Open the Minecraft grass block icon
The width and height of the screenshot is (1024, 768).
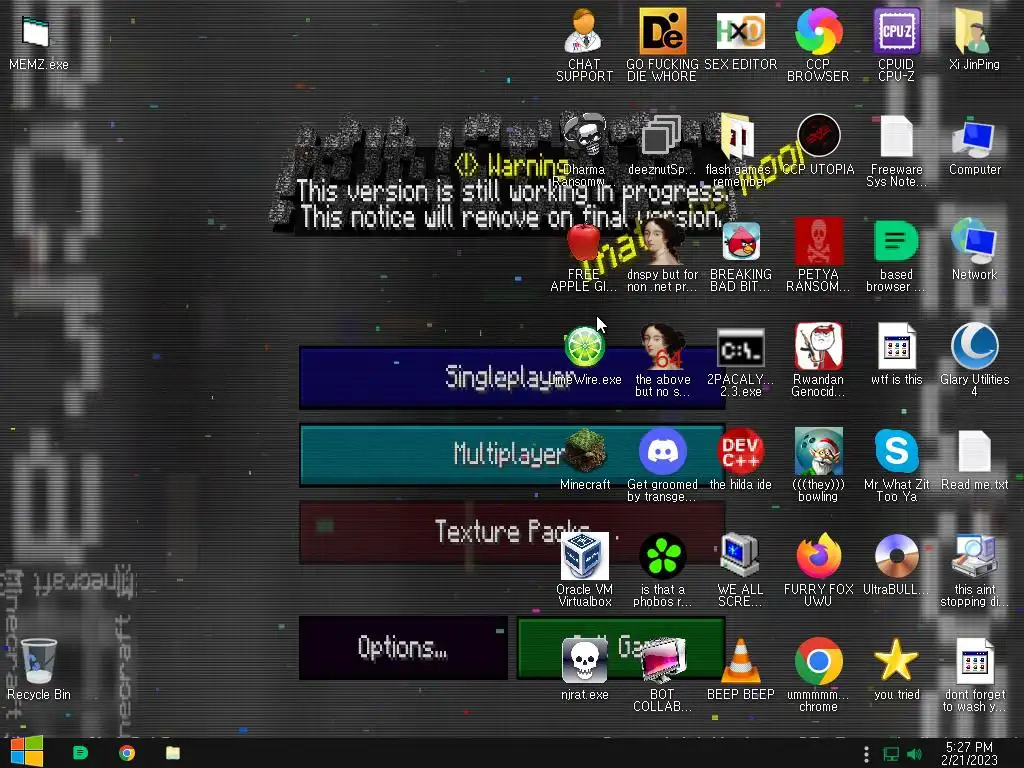(x=584, y=451)
